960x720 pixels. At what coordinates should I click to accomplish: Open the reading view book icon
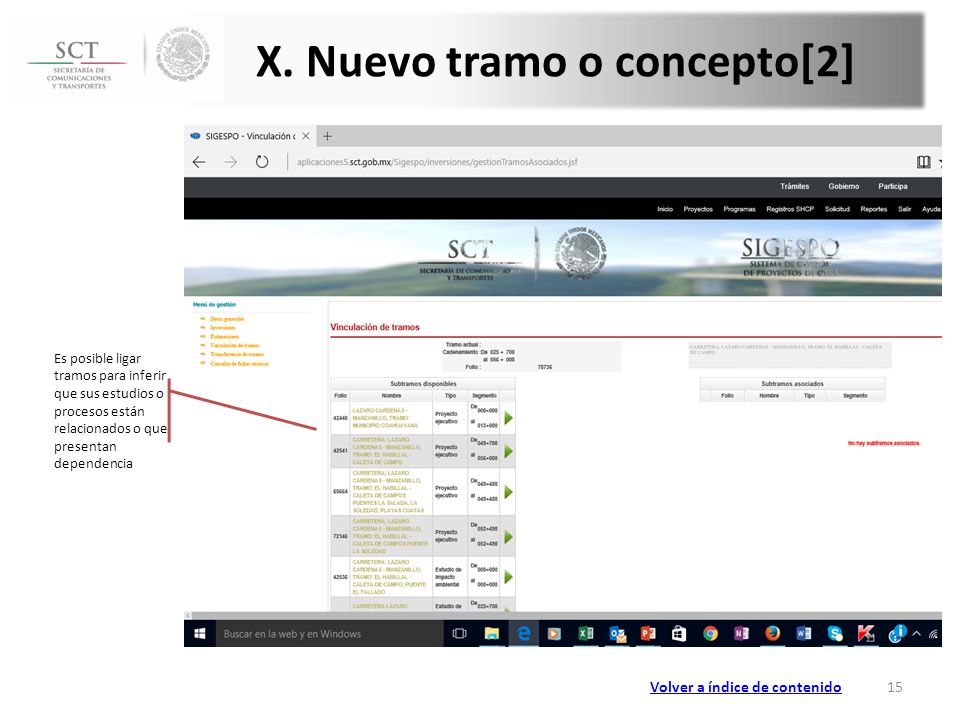[923, 162]
